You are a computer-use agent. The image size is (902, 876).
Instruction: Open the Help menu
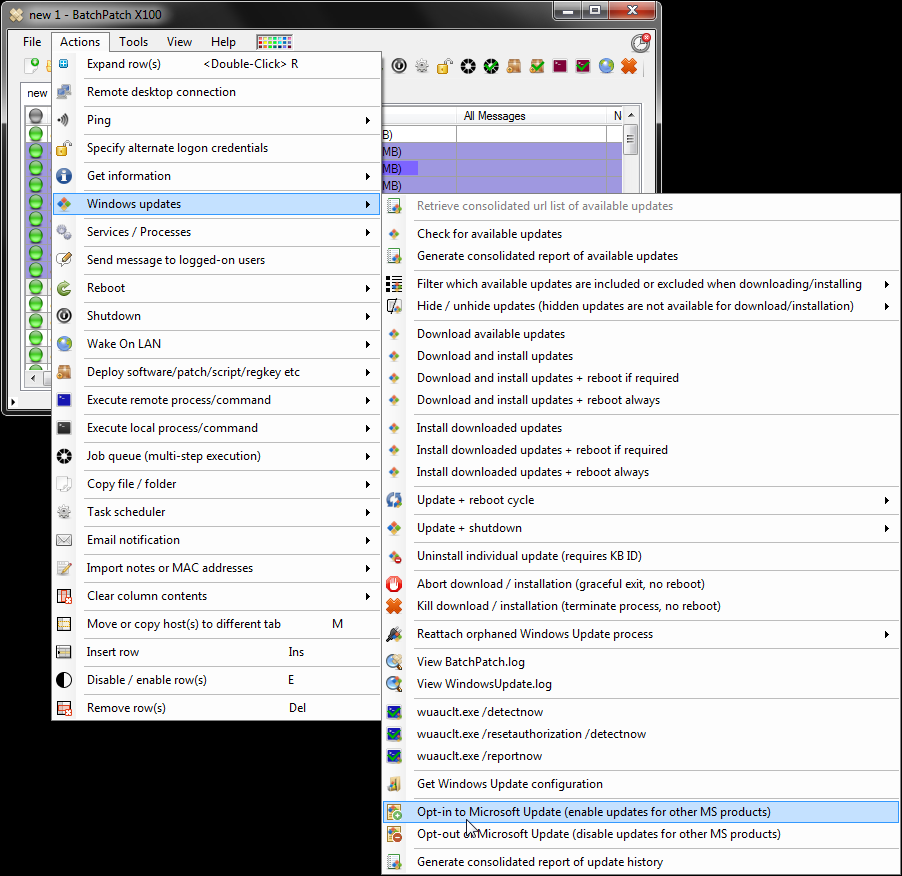(223, 42)
